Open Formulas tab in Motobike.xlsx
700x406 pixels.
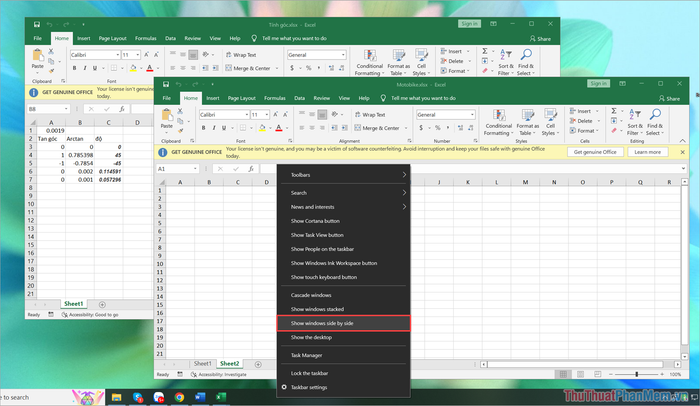point(275,98)
